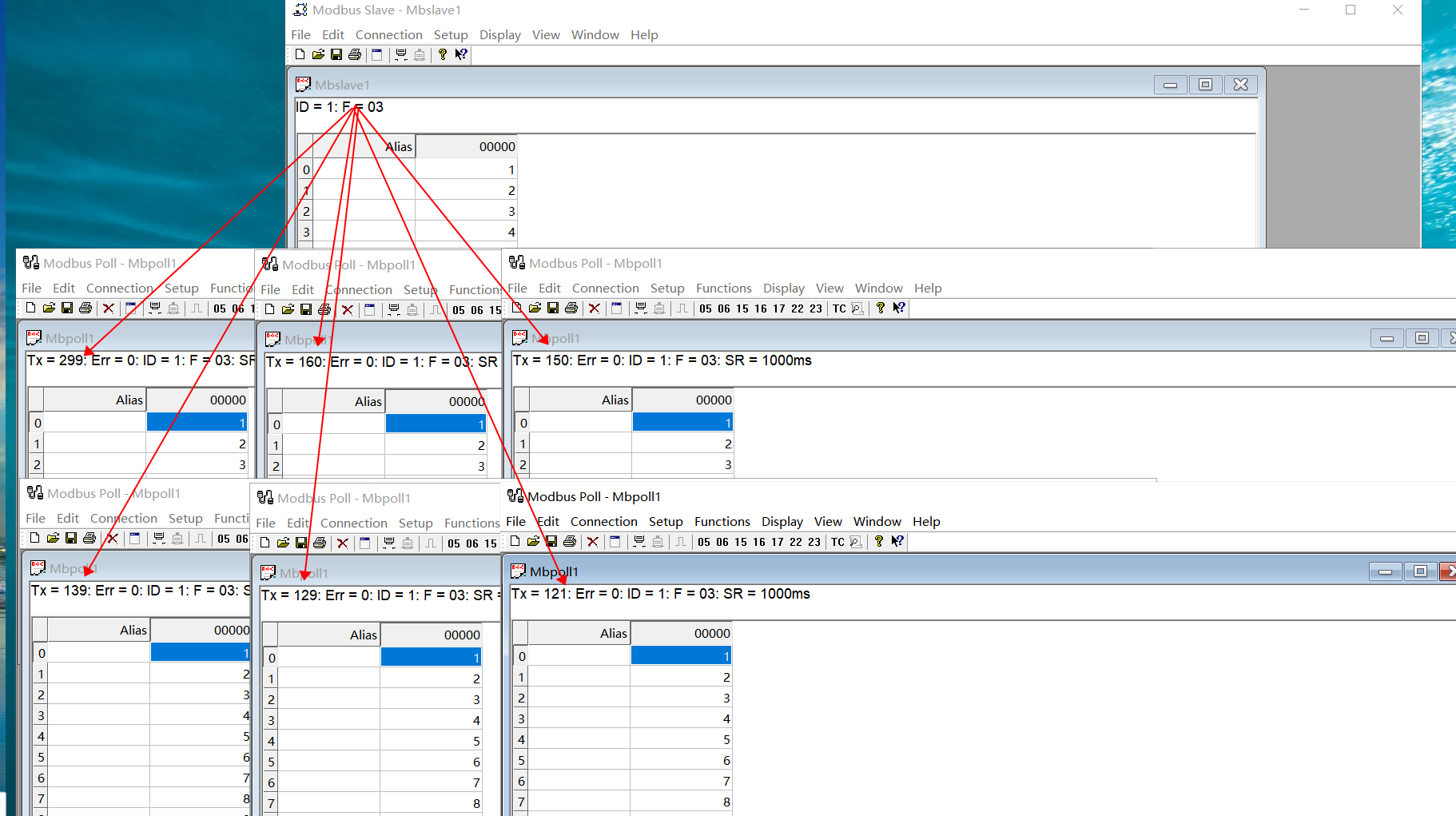Click the yellow About question mark in Modbus Slave

443,54
